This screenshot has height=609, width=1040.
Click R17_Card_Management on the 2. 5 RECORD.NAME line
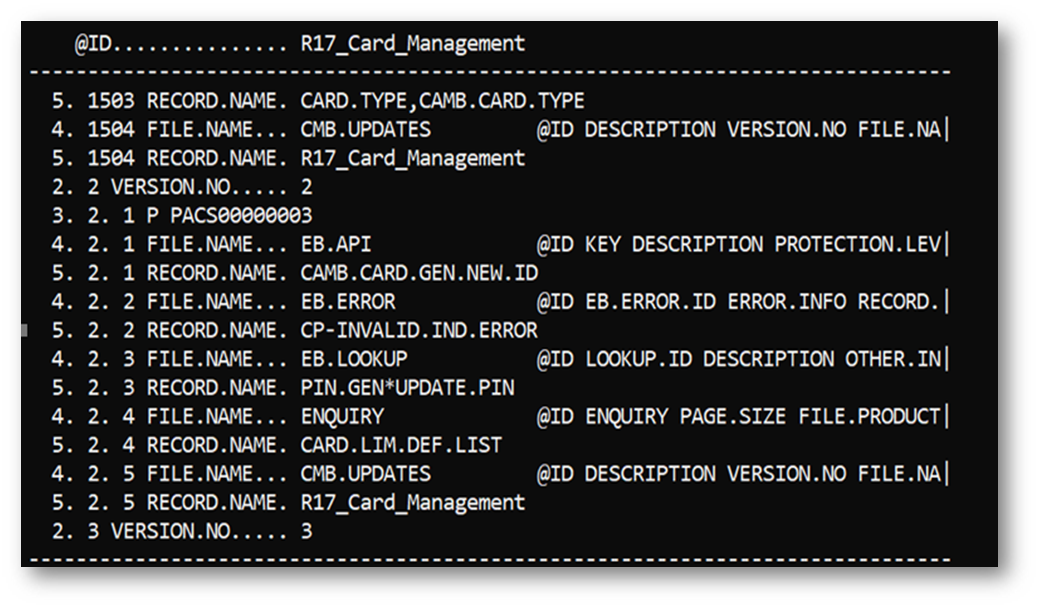(x=412, y=502)
